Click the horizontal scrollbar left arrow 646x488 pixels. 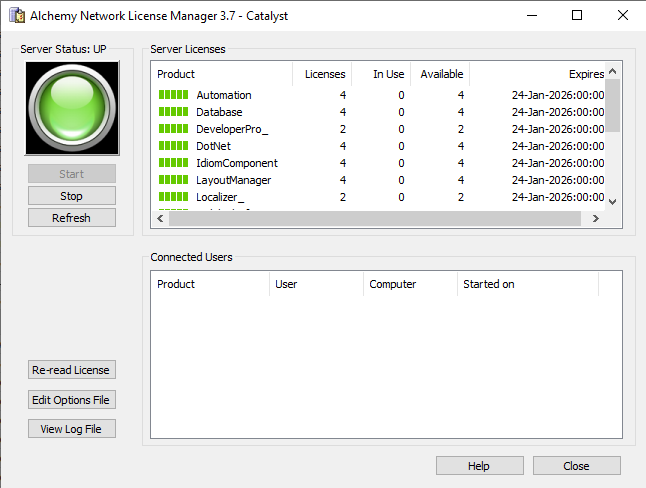tap(160, 218)
